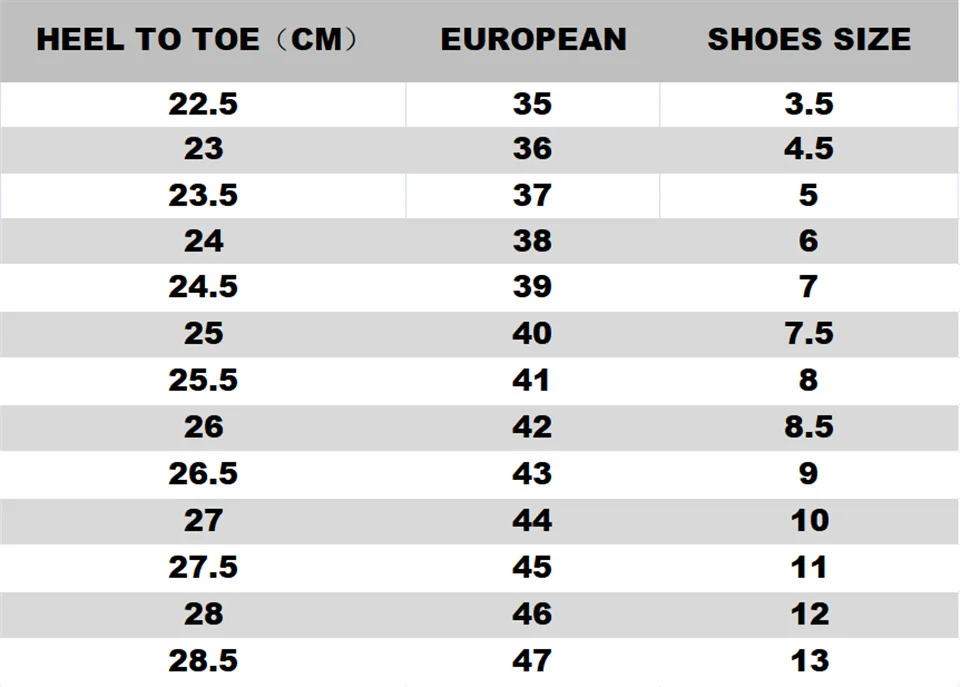Select the 27.5 heel to toe cell
Viewport: 960px width, 687px height.
[203, 567]
